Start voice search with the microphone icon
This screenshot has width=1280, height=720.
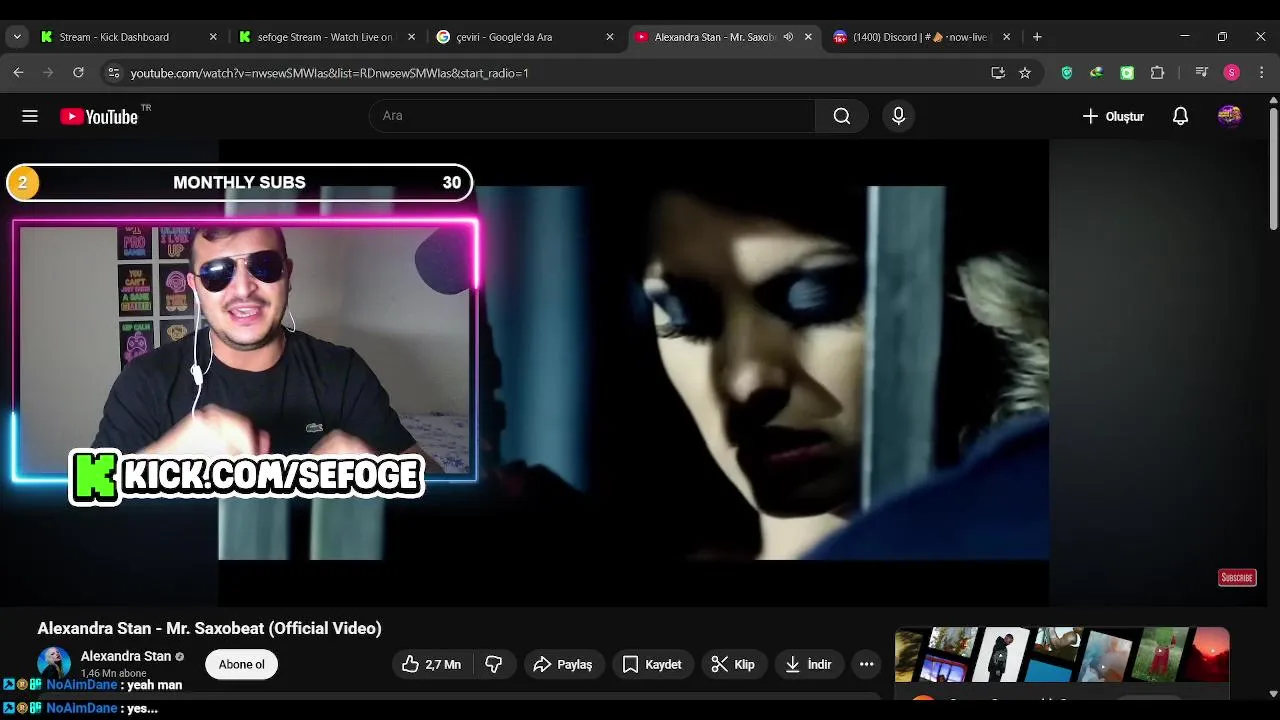(x=898, y=116)
